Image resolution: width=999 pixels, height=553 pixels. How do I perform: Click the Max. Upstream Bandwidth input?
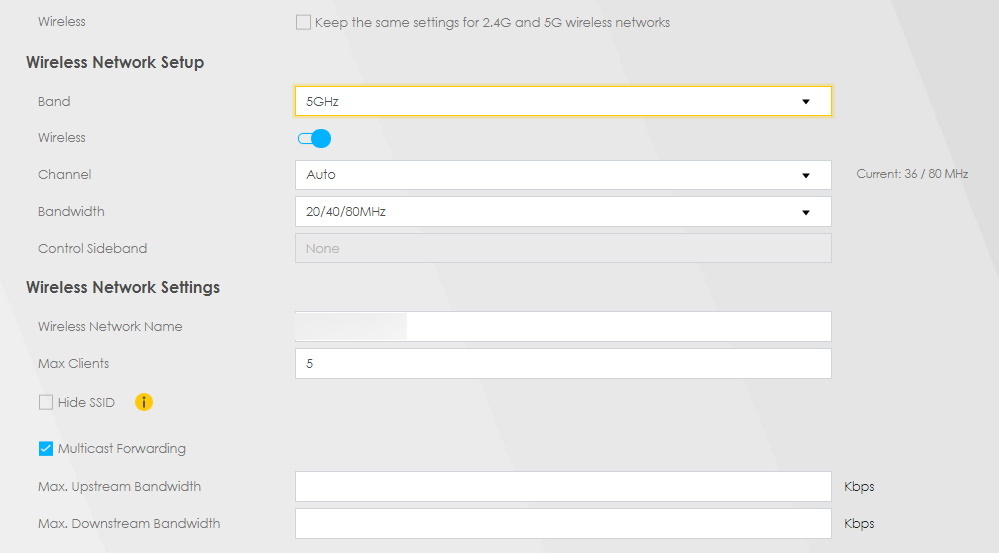tap(563, 487)
